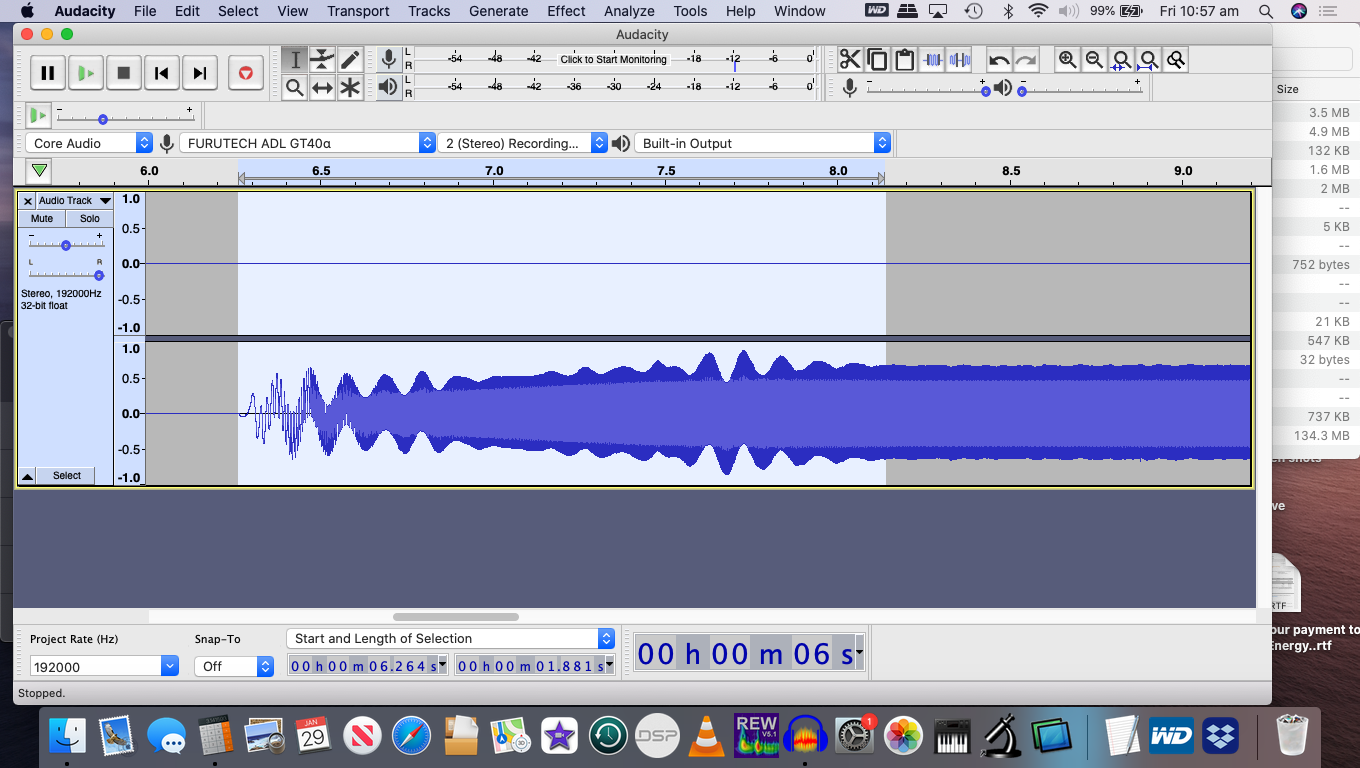The width and height of the screenshot is (1360, 768).
Task: Open the Snap-To Off dropdown
Action: pyautogui.click(x=234, y=666)
